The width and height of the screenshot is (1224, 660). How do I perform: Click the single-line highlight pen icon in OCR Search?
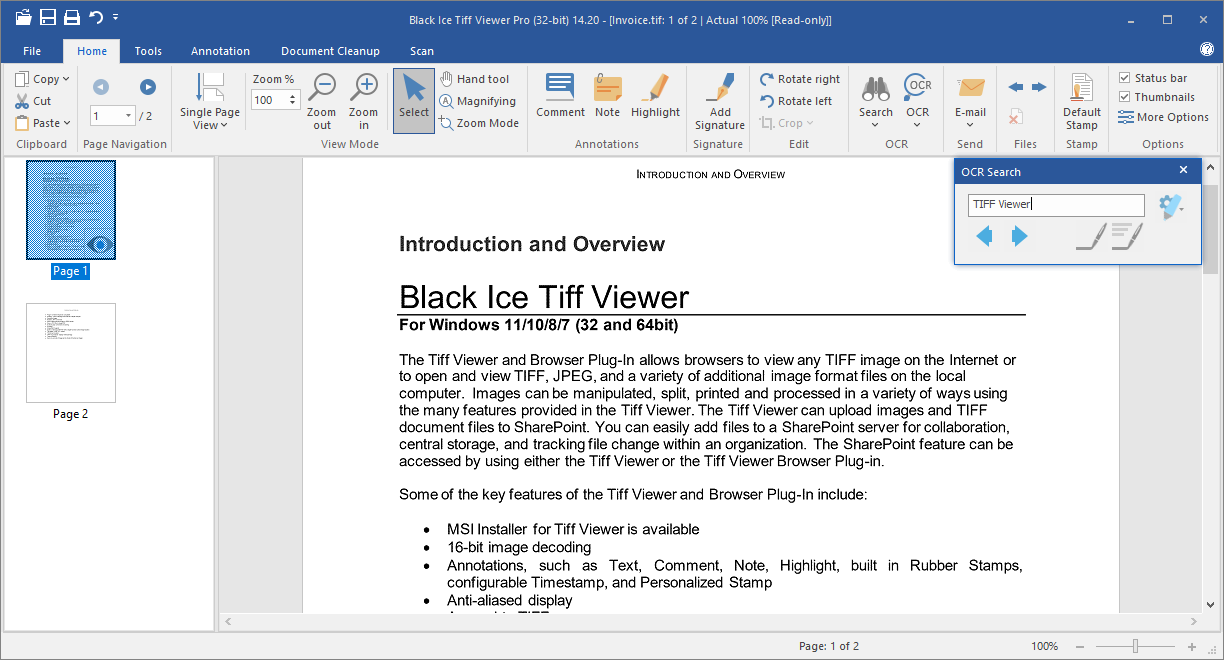point(1091,237)
